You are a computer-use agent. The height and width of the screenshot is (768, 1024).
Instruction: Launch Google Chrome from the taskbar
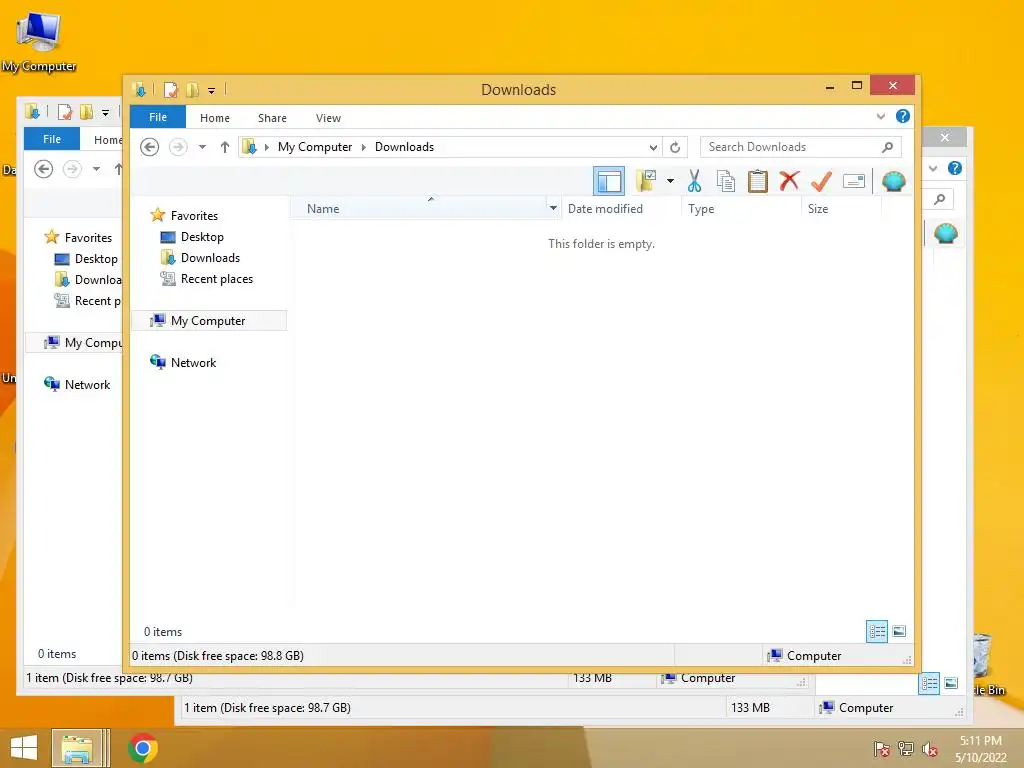143,748
